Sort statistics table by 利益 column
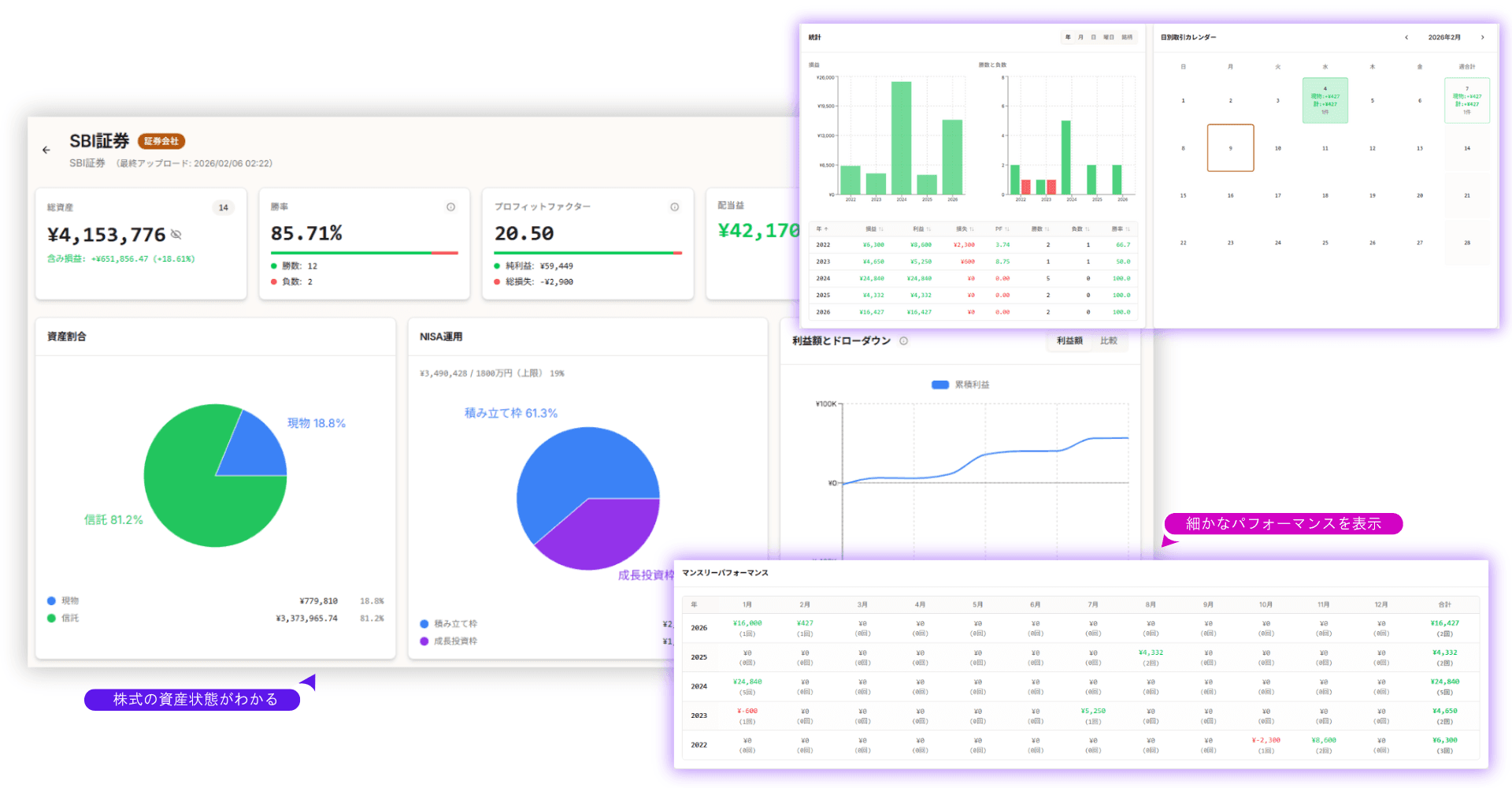Viewport: 1512px width, 788px height. 921,229
